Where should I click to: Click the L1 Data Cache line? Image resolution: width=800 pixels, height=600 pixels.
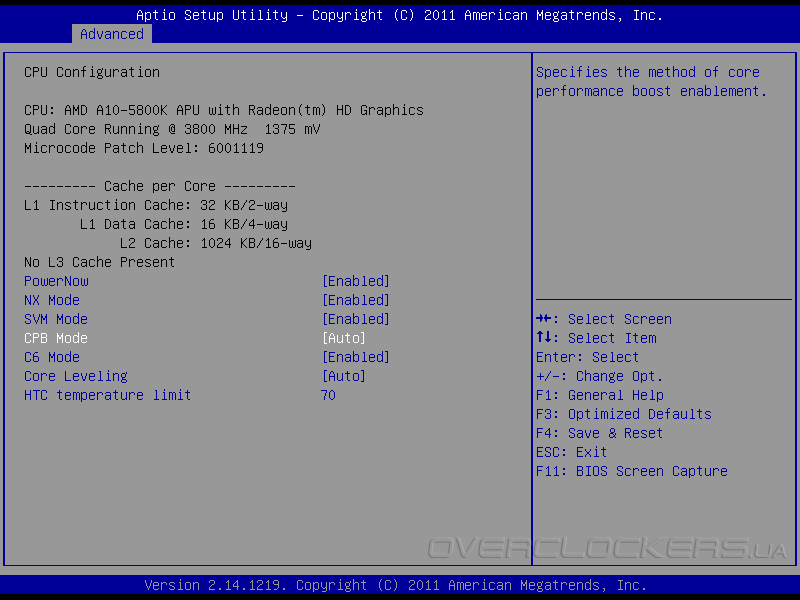tap(184, 224)
